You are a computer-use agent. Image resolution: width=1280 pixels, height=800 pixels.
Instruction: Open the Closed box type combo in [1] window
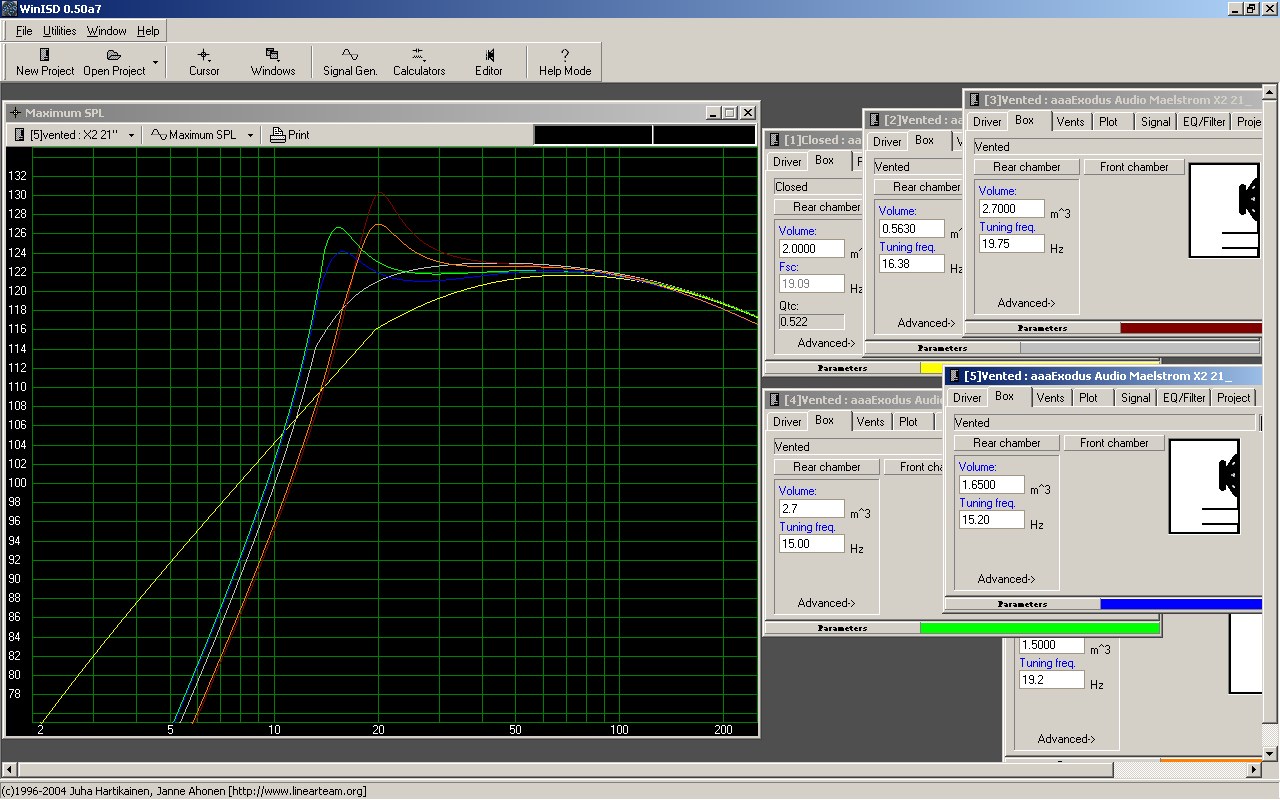(817, 187)
